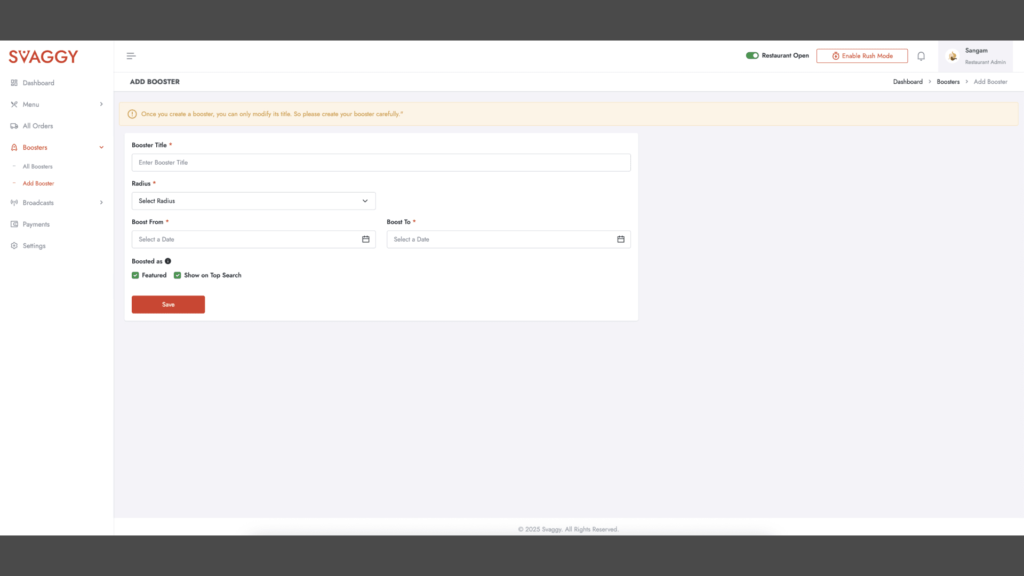Viewport: 1024px width, 576px height.
Task: Open the Select Radius dropdown
Action: (x=253, y=200)
